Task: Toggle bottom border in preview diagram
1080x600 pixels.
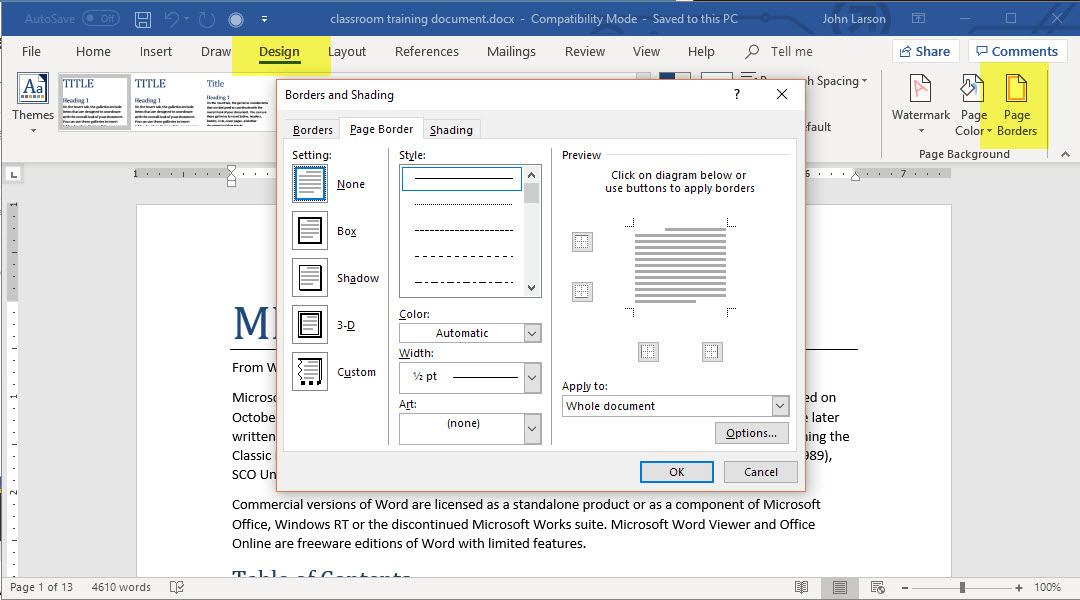Action: 582,291
